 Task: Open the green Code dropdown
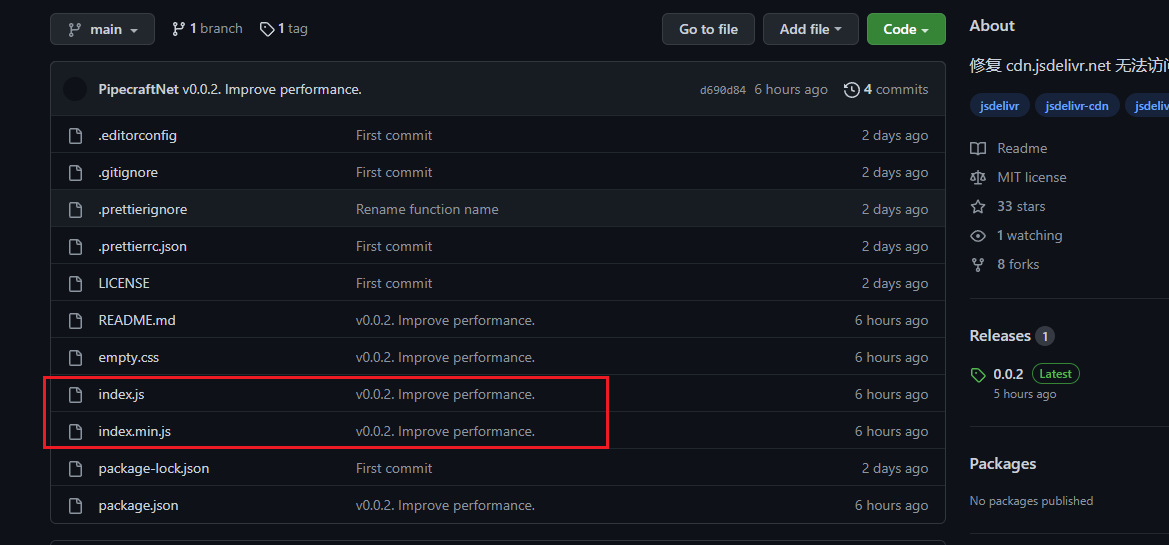pyautogui.click(x=906, y=29)
